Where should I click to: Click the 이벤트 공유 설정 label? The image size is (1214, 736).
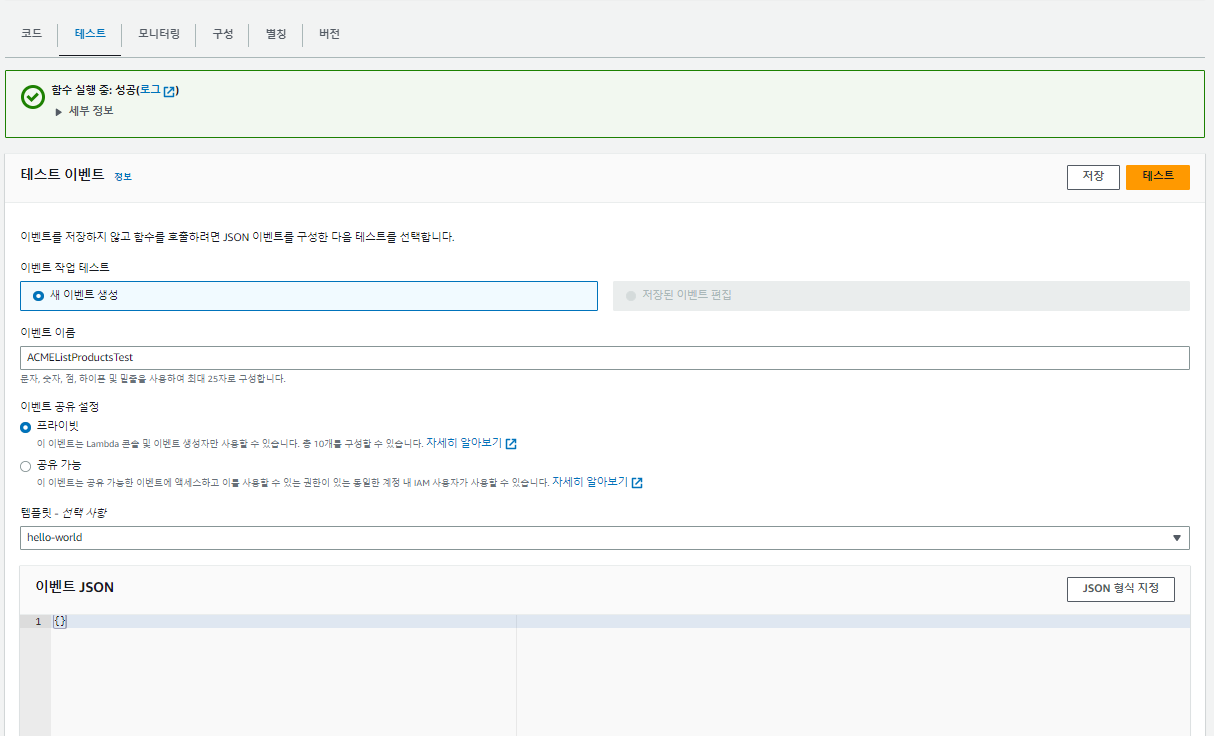(60, 407)
